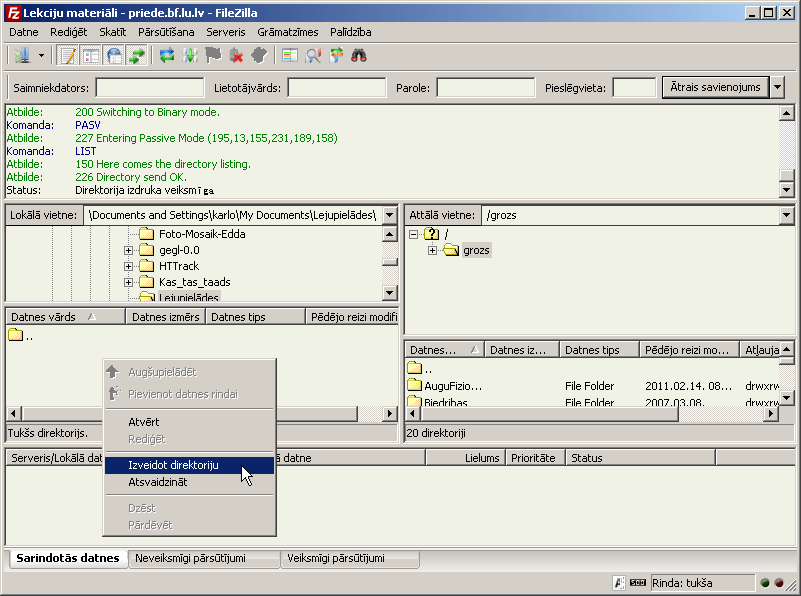This screenshot has height=596, width=801.
Task: Click local tree scrollbar down arrow
Action: click(x=390, y=293)
